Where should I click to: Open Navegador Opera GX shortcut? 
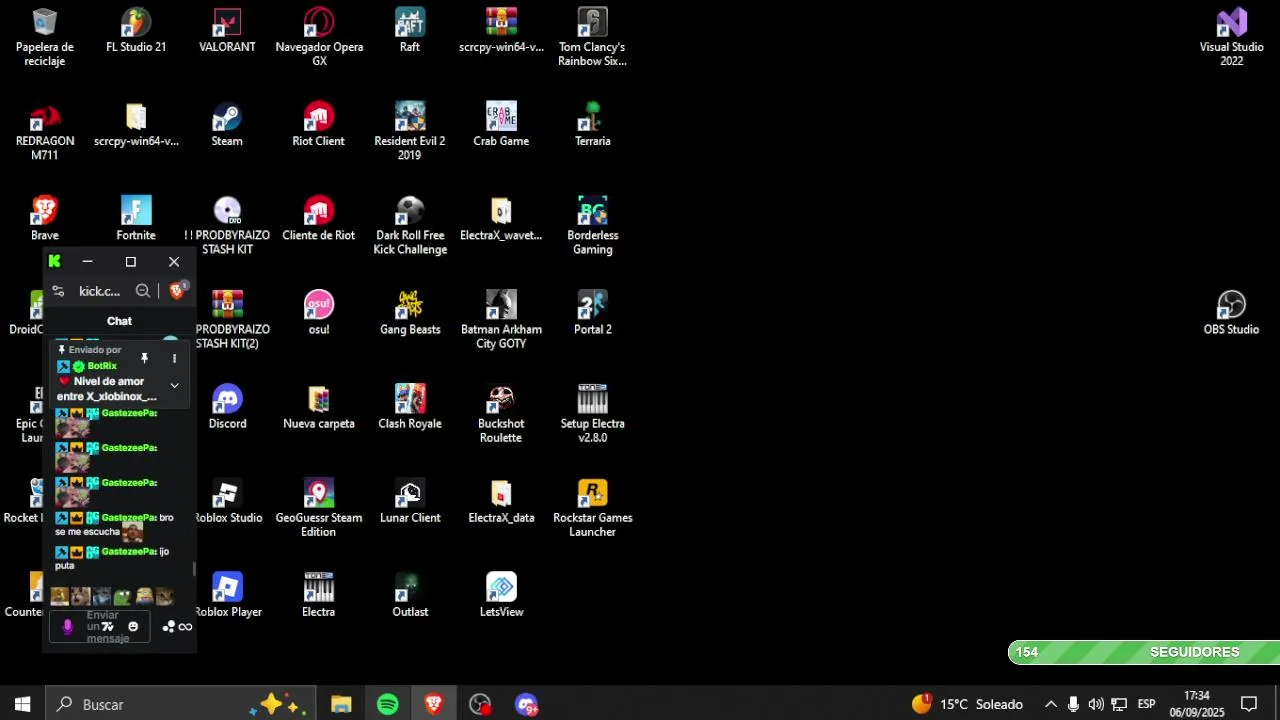click(319, 38)
